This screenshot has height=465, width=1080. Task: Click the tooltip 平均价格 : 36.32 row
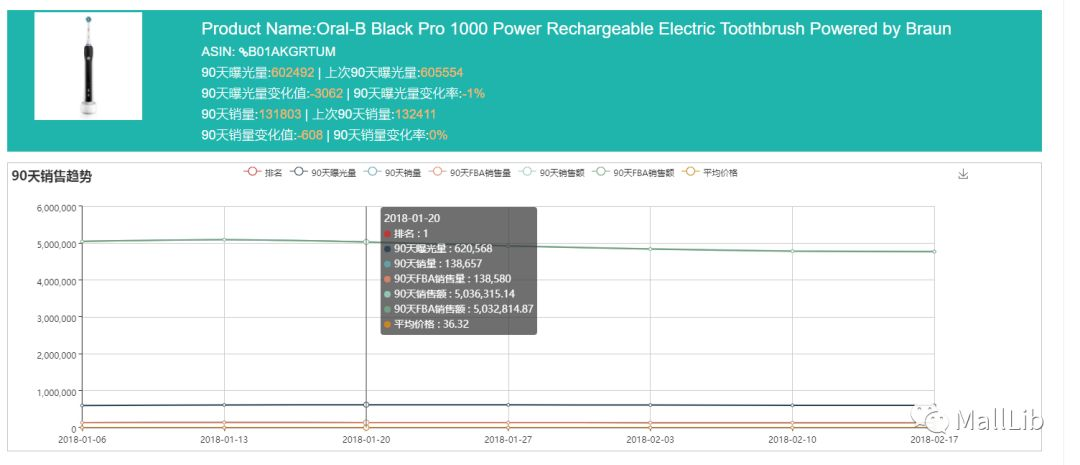pos(427,324)
